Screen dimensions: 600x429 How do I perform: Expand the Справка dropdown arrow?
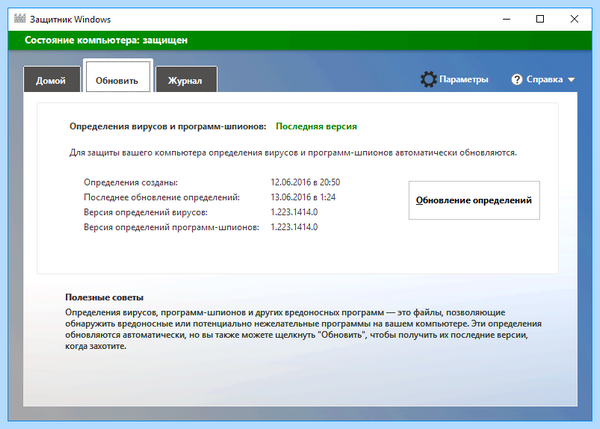pyautogui.click(x=571, y=80)
